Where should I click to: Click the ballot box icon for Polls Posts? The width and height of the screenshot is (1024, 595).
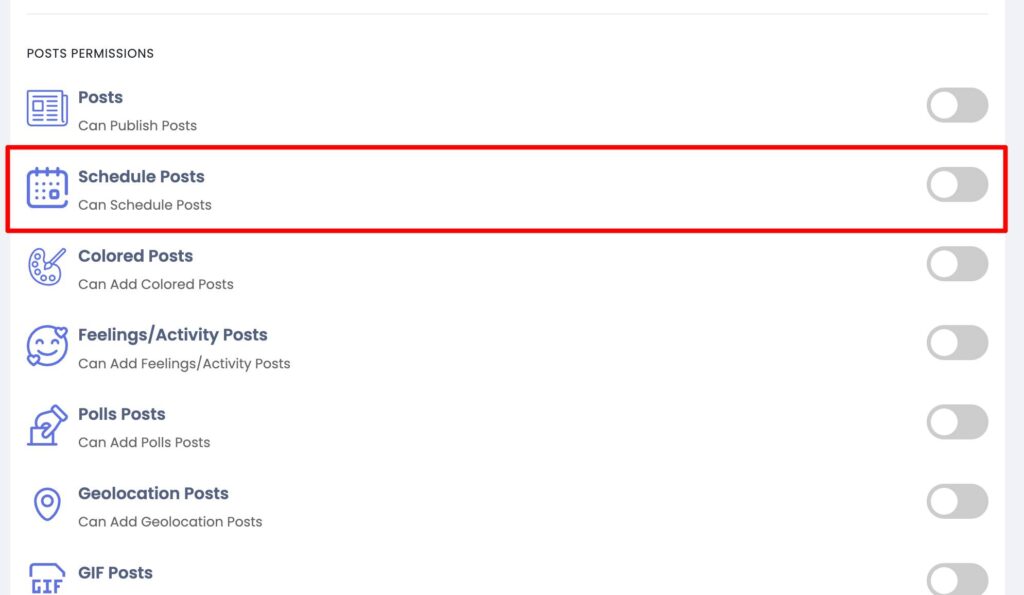coord(47,425)
